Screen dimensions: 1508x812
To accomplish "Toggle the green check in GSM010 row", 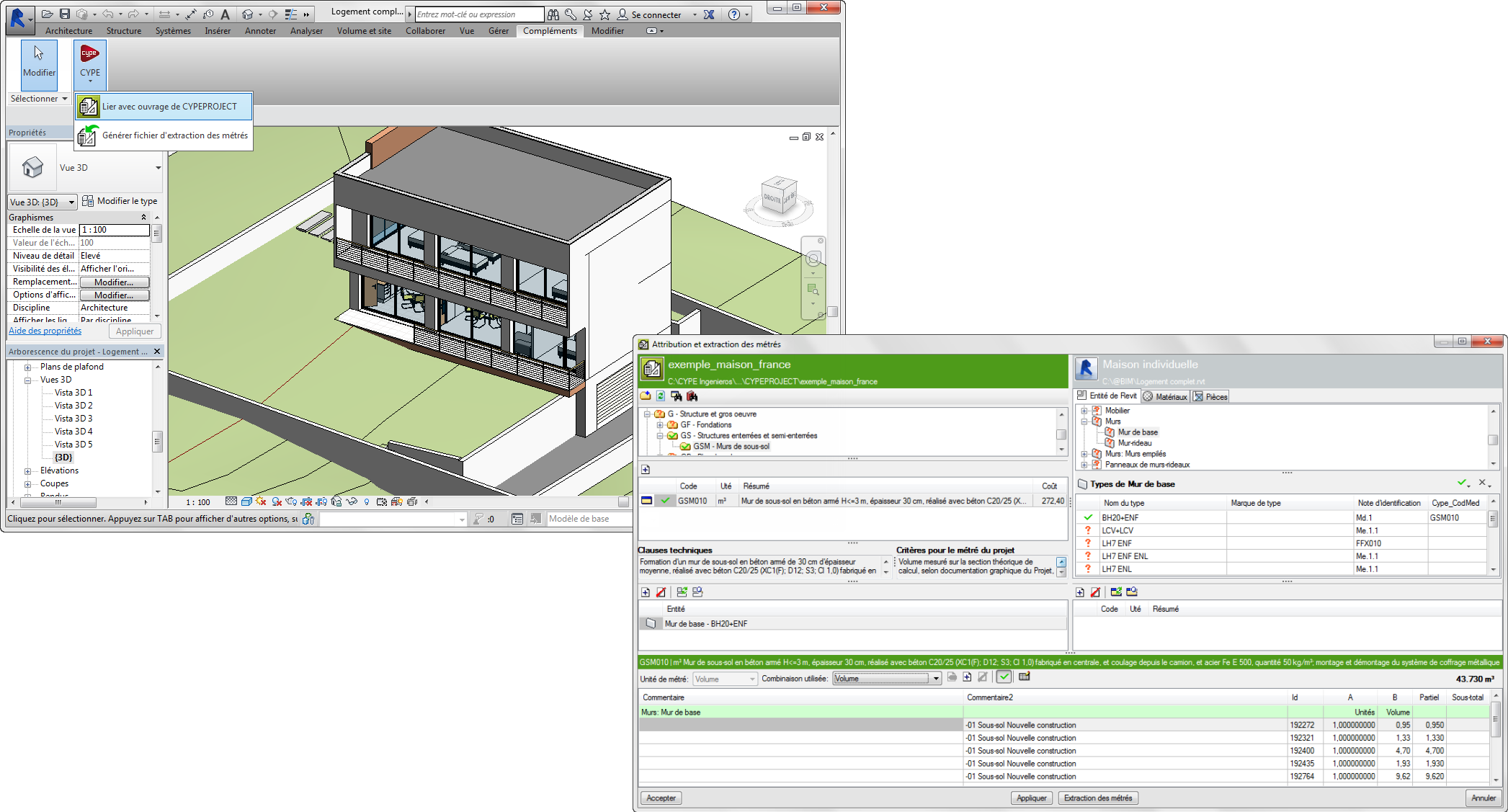I will (x=665, y=501).
